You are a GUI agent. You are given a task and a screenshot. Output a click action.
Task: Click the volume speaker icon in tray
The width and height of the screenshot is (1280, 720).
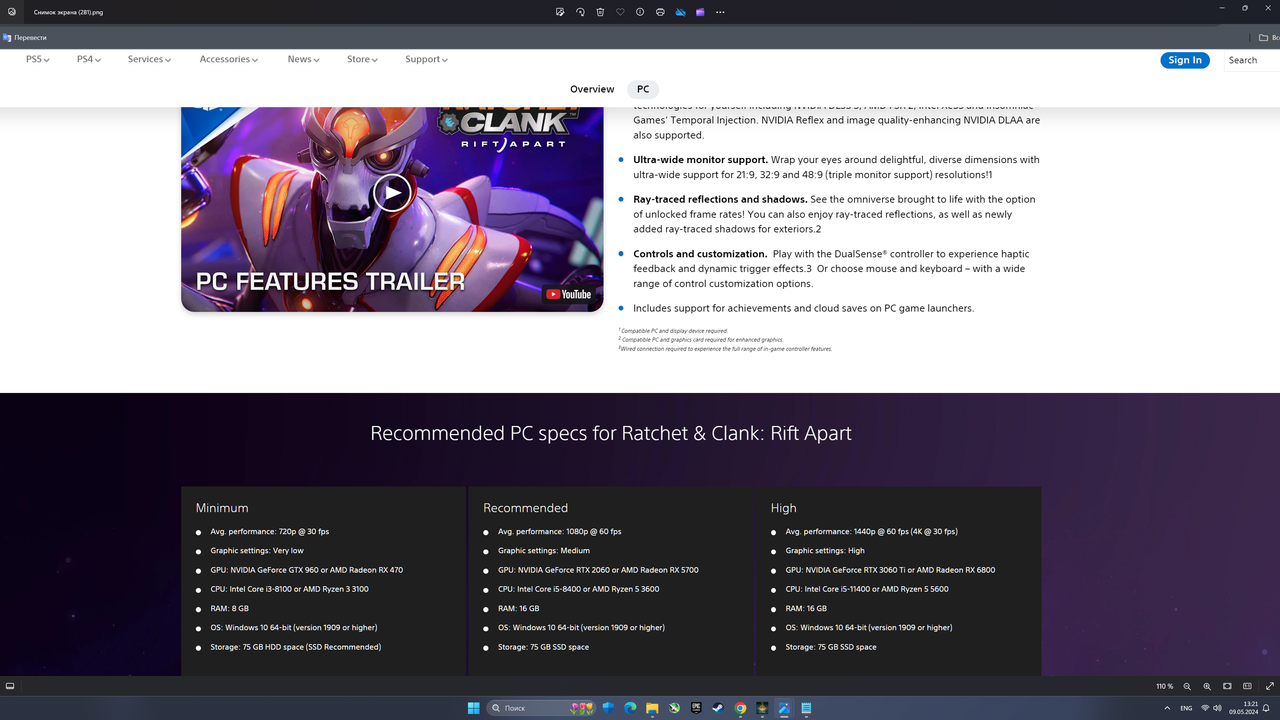tap(1218, 708)
